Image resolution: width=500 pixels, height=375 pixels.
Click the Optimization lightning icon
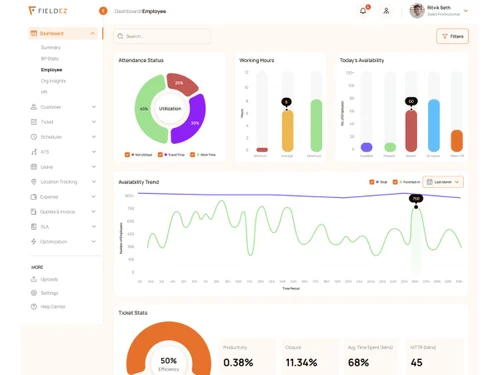click(x=34, y=241)
